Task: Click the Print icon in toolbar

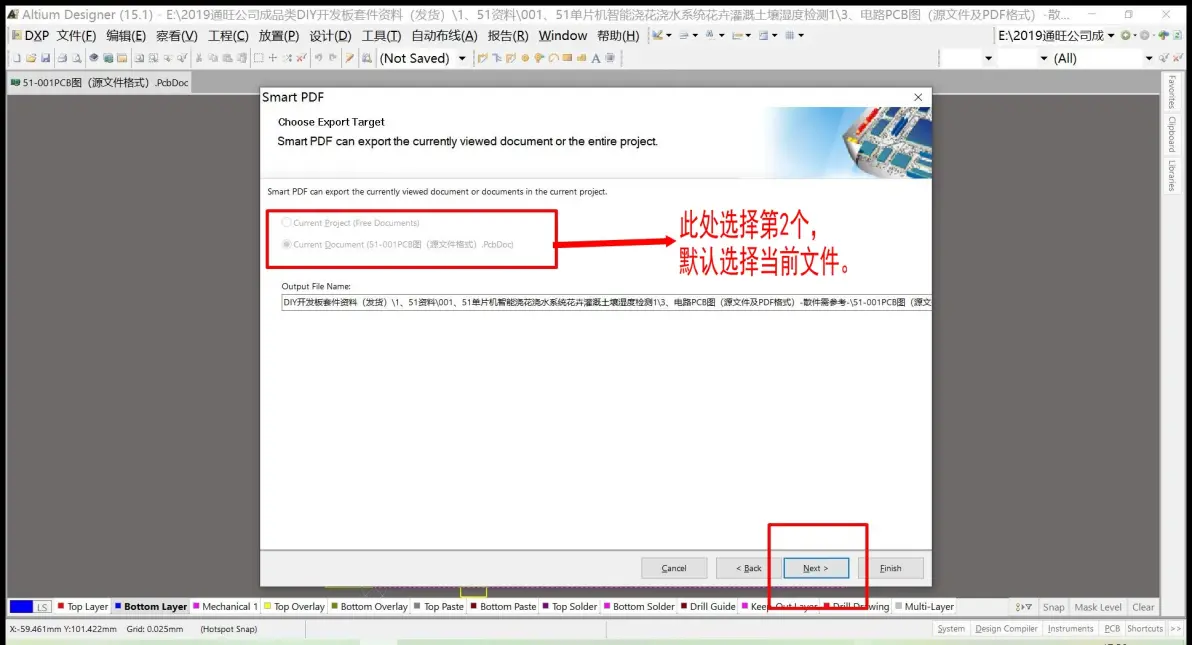Action: point(62,58)
